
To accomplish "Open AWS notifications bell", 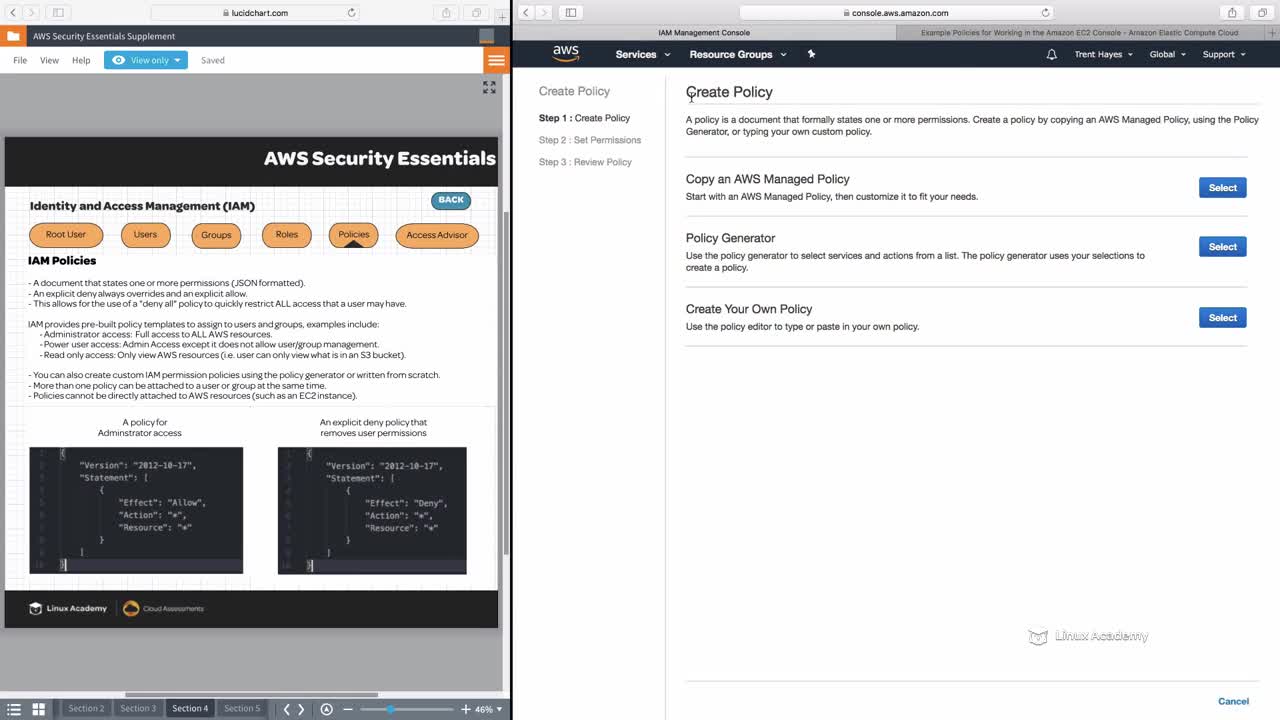I will 1051,54.
